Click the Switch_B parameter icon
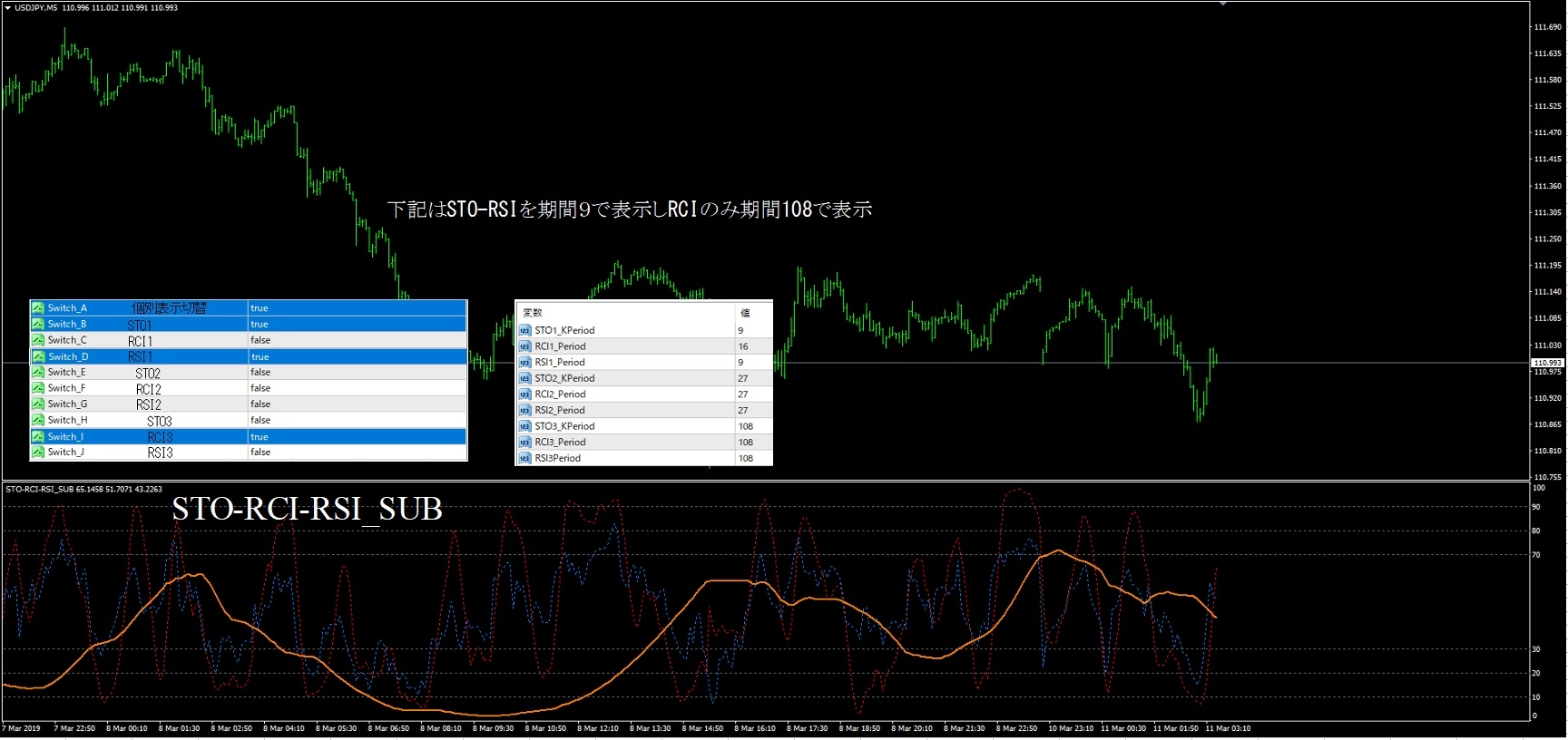The image size is (1568, 740). point(38,324)
